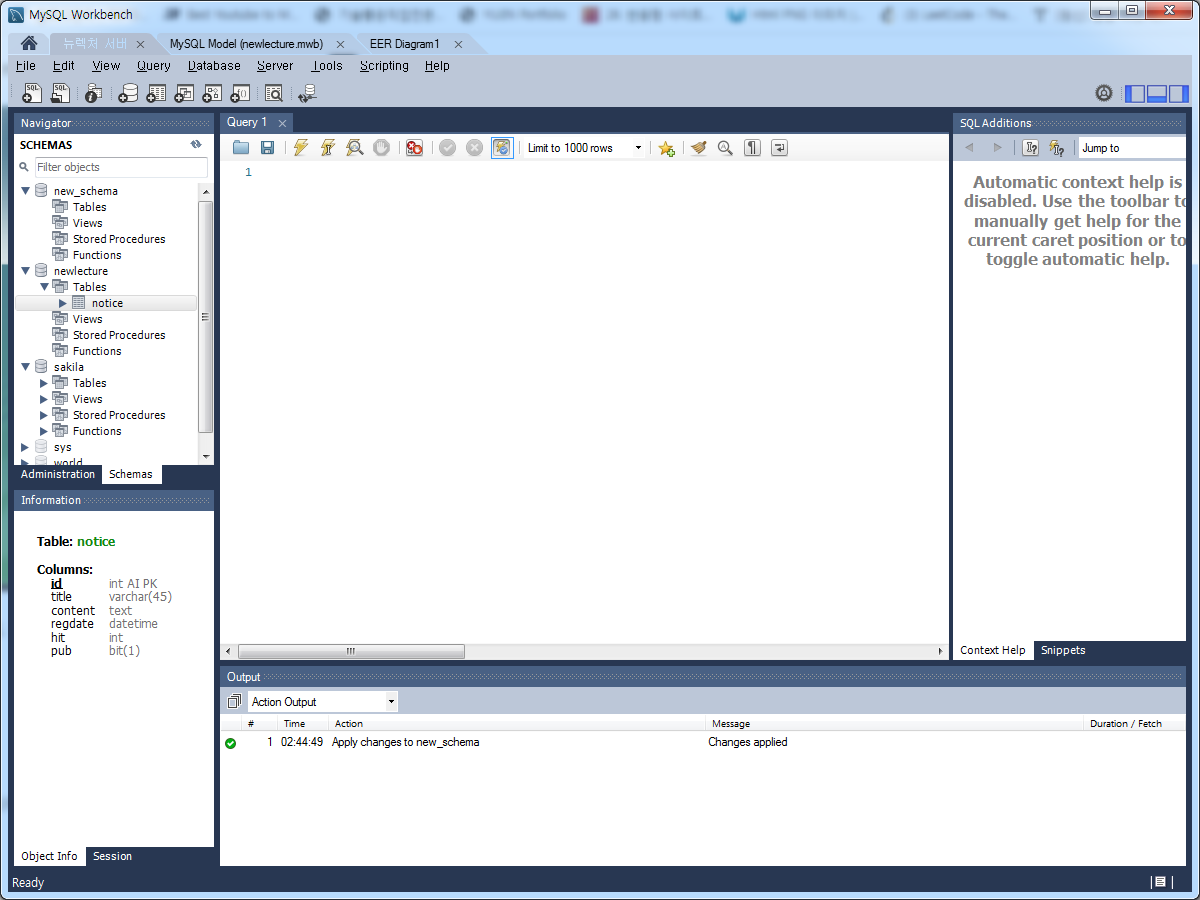Open the Database menu
The height and width of the screenshot is (900, 1200).
[x=214, y=66]
